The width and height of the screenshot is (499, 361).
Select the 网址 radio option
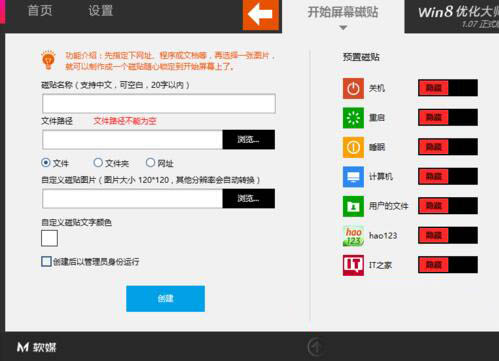pos(150,163)
